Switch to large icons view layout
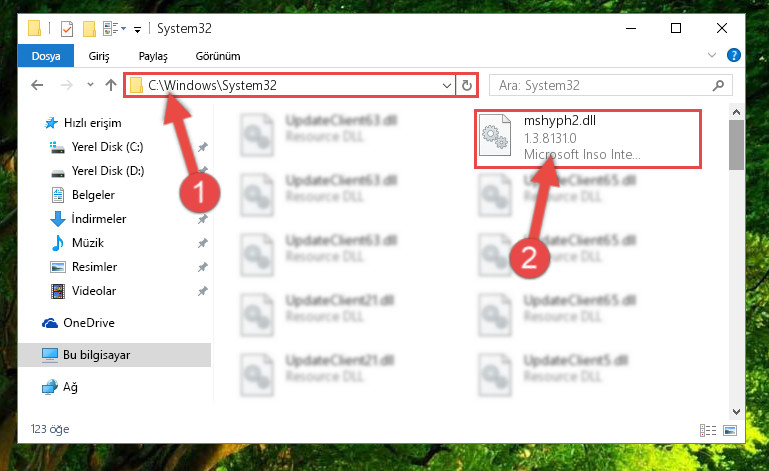769x471 pixels. pyautogui.click(x=730, y=430)
